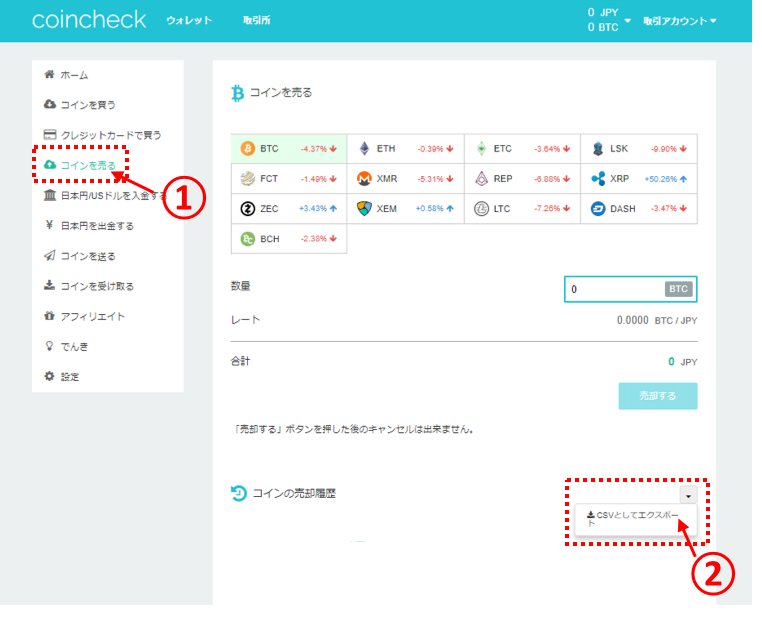Image resolution: width=762 pixels, height=620 pixels.
Task: Open the sell history dropdown caret button
Action: 688,495
